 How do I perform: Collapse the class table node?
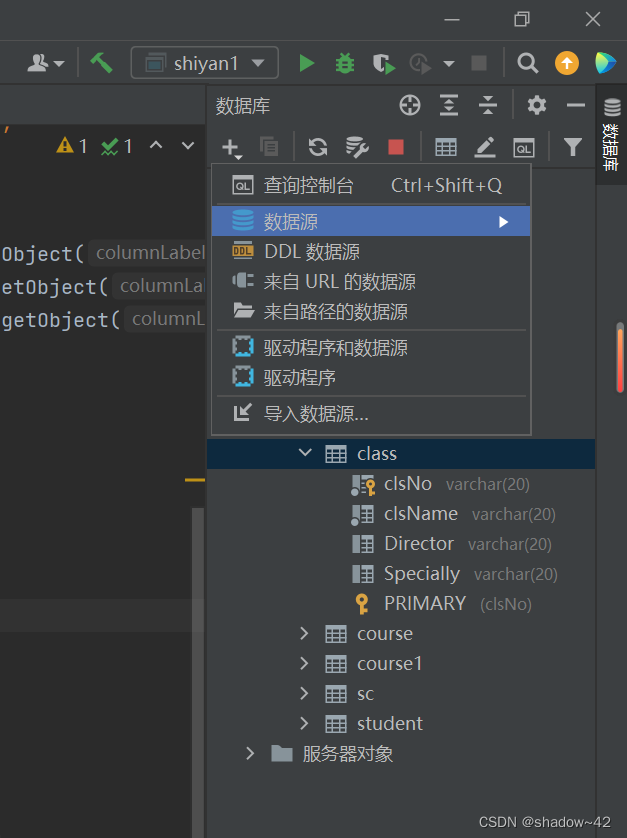[305, 452]
